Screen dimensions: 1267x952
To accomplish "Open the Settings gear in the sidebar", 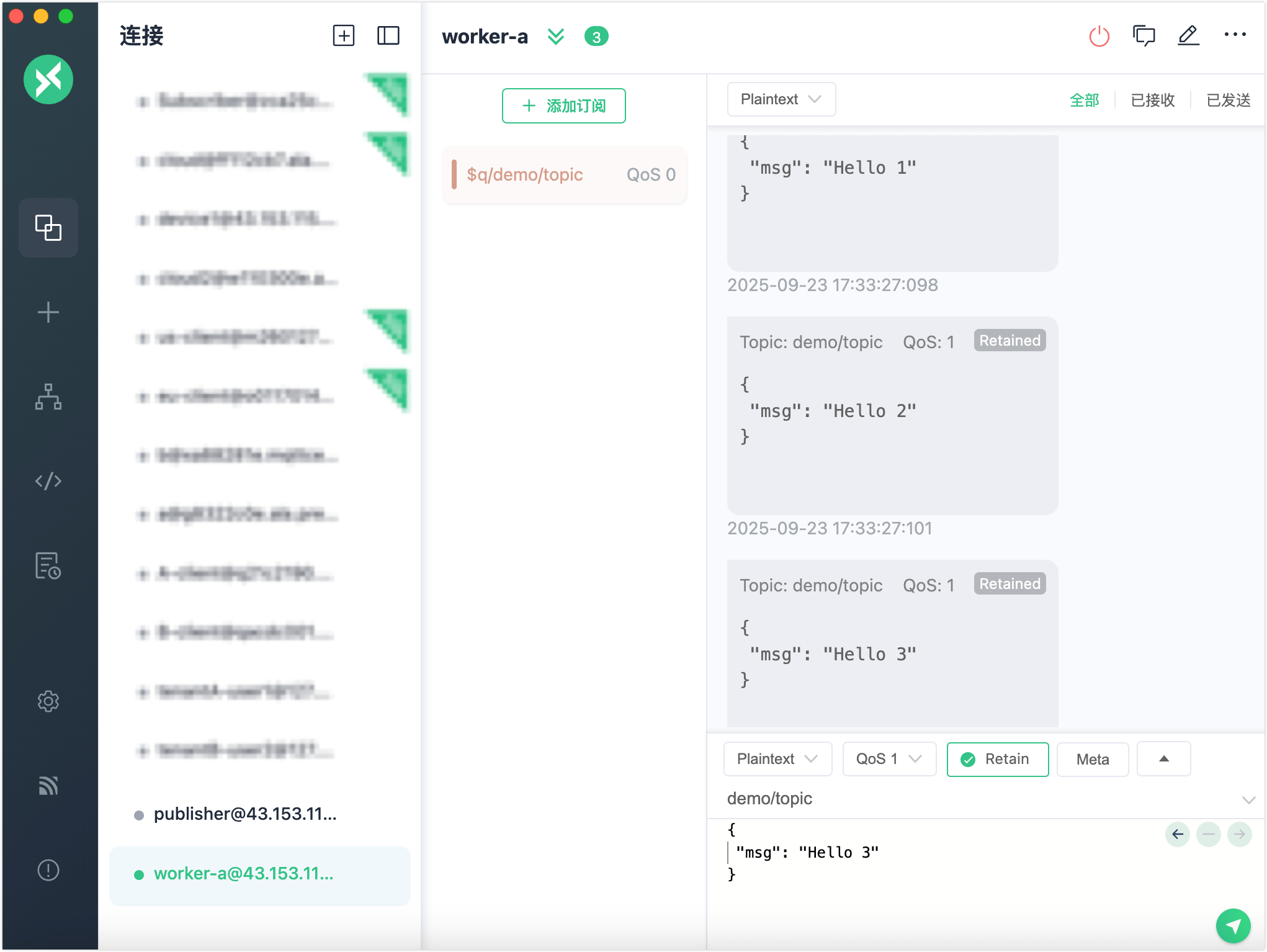I will (48, 701).
